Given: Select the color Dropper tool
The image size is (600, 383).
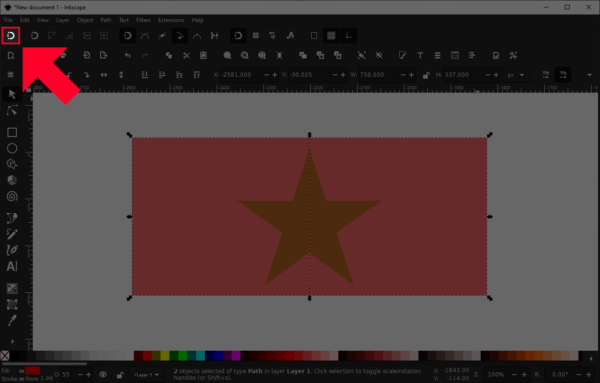Looking at the screenshot, I should pyautogui.click(x=12, y=320).
